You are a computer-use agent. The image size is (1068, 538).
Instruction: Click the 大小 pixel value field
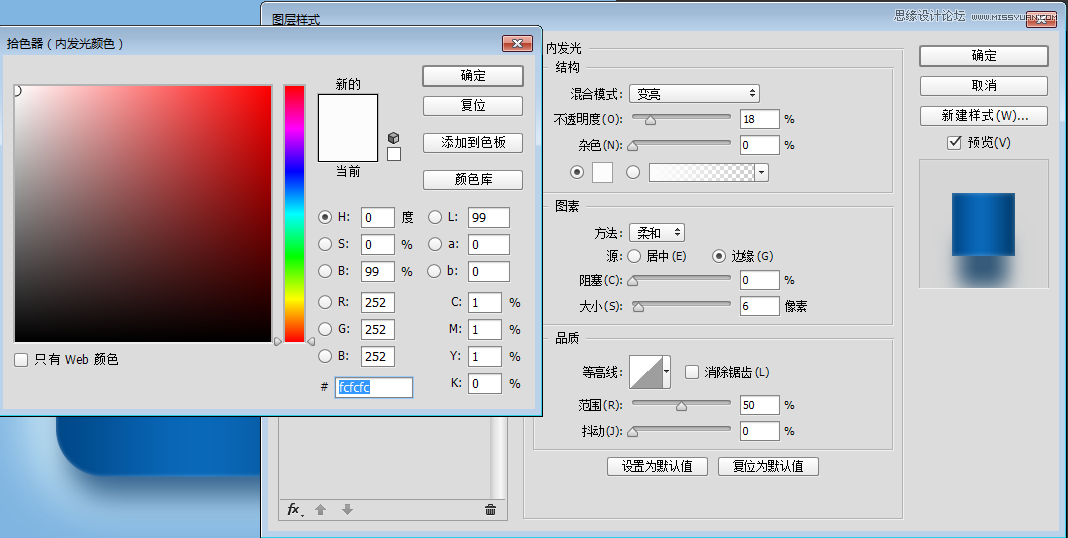coord(759,306)
